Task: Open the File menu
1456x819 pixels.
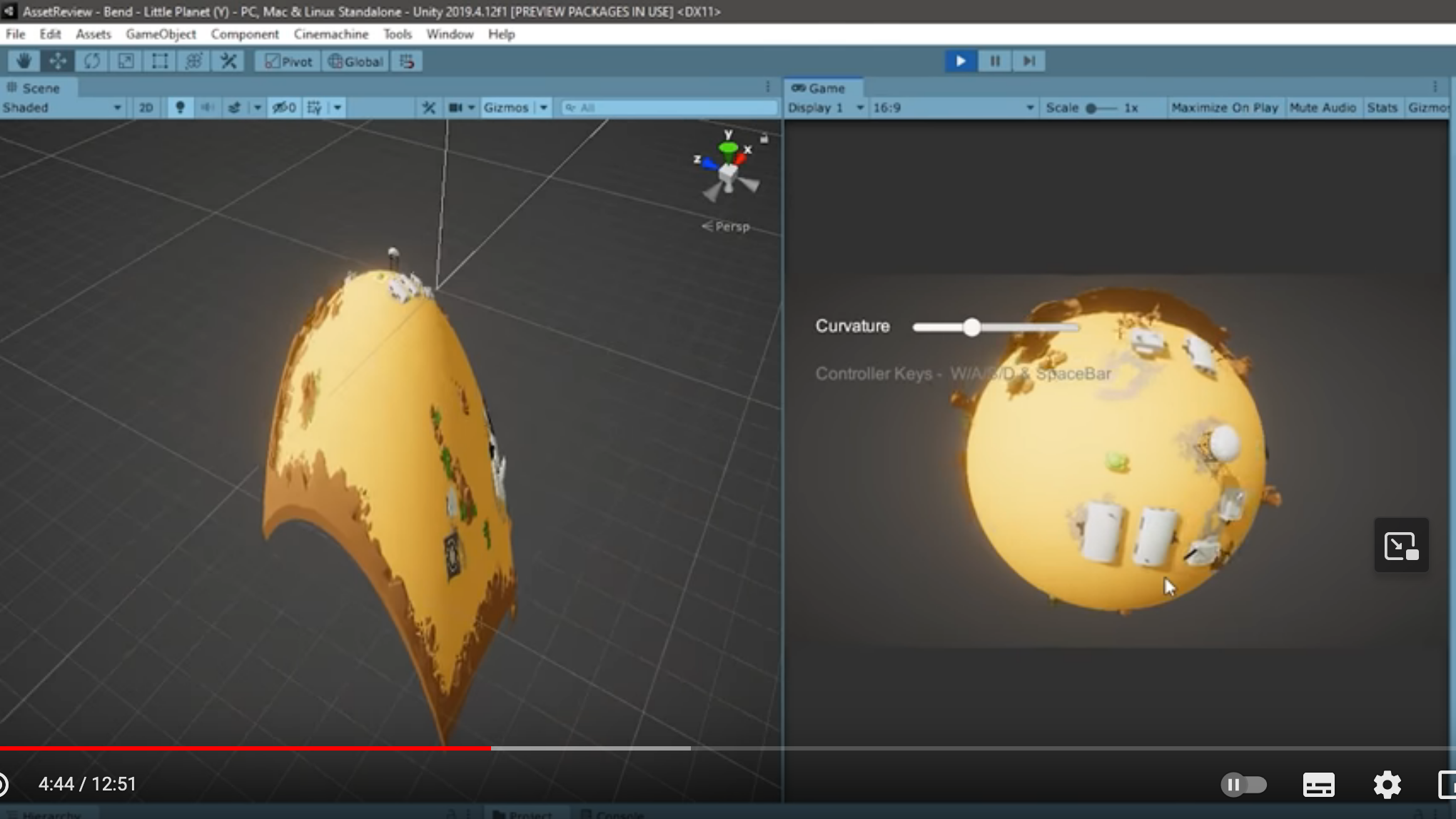Action: (x=15, y=34)
